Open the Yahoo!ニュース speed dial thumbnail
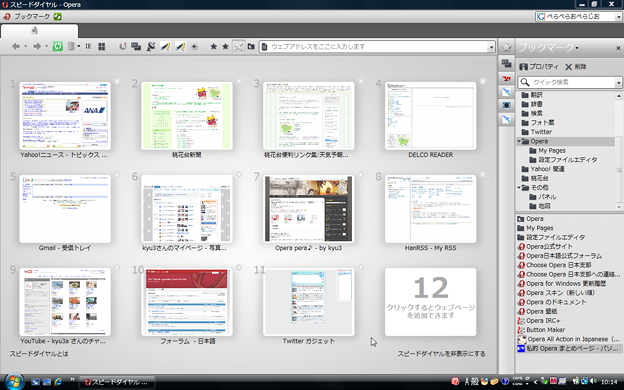The image size is (624, 390). [x=65, y=116]
